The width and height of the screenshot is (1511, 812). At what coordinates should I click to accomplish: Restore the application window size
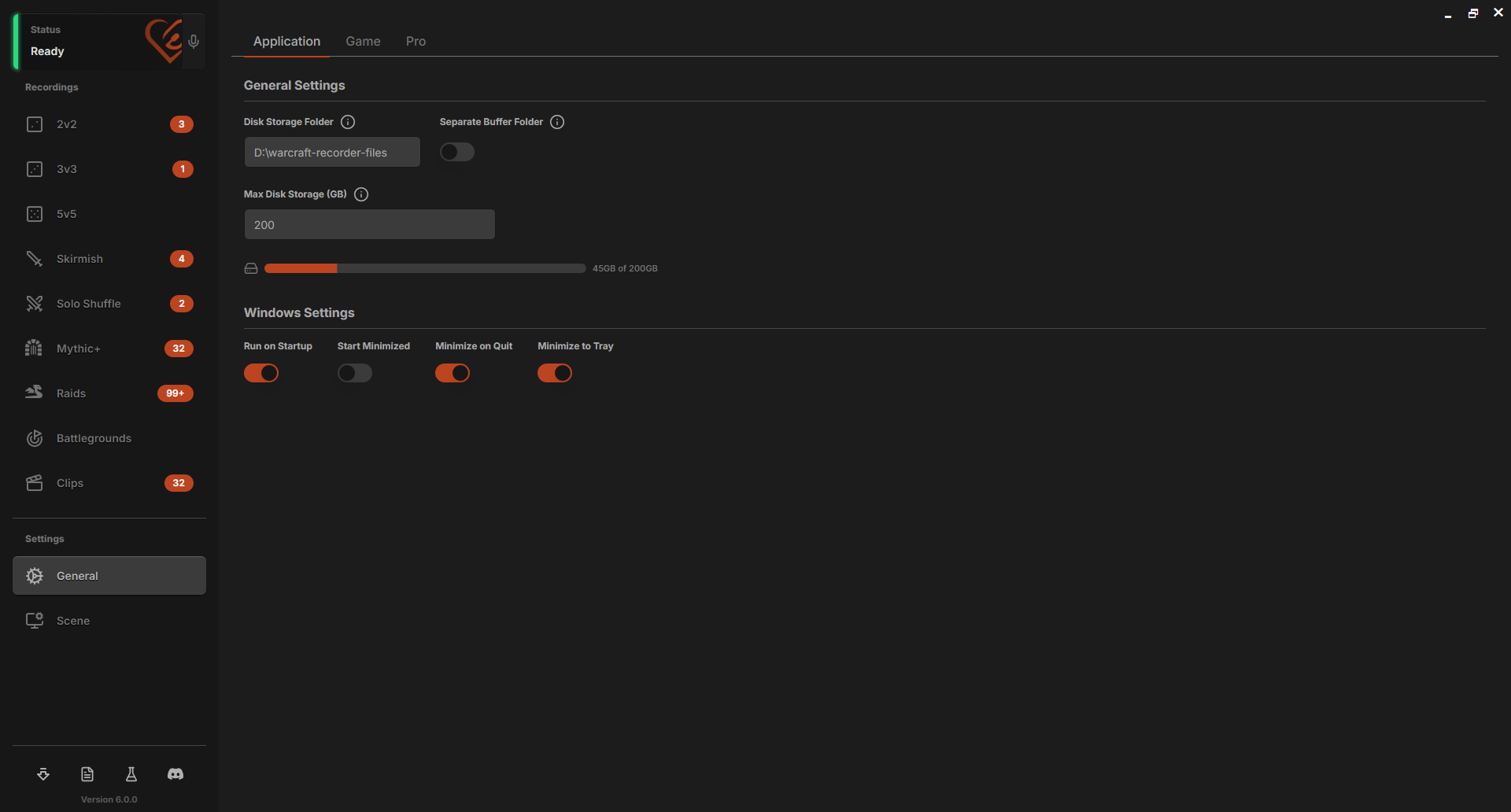coord(1473,13)
